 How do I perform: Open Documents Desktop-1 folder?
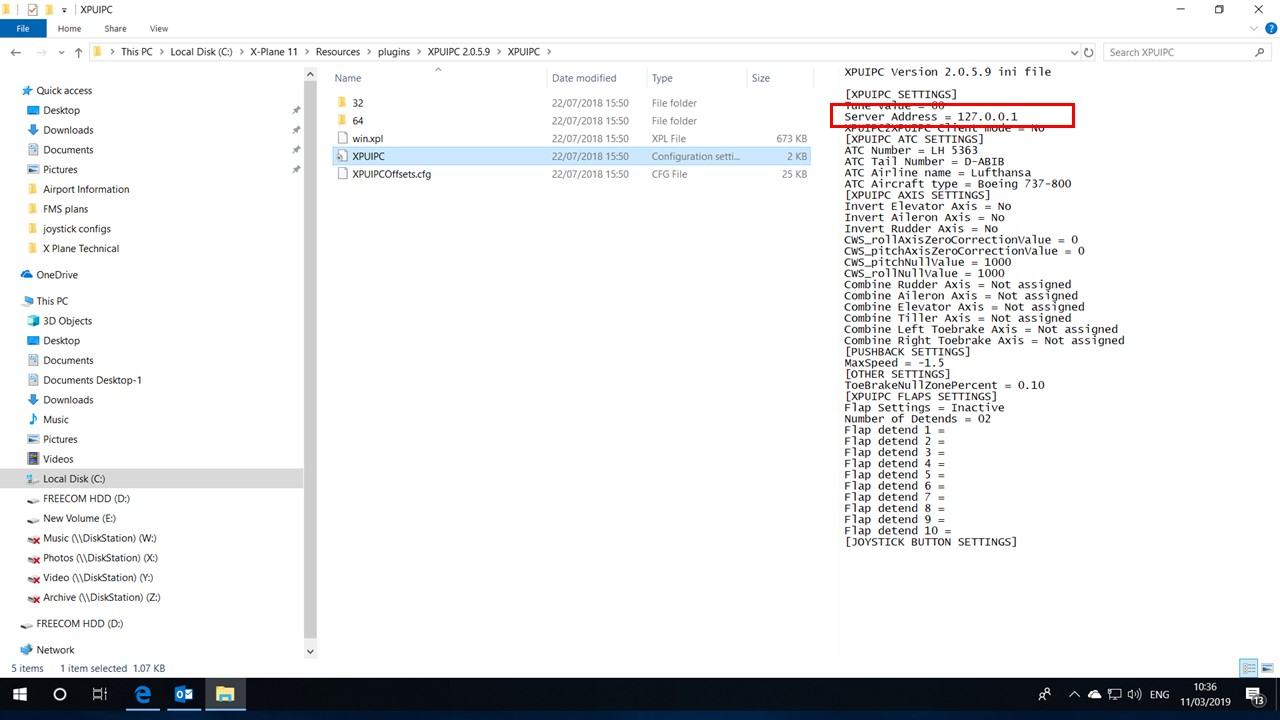[x=92, y=380]
